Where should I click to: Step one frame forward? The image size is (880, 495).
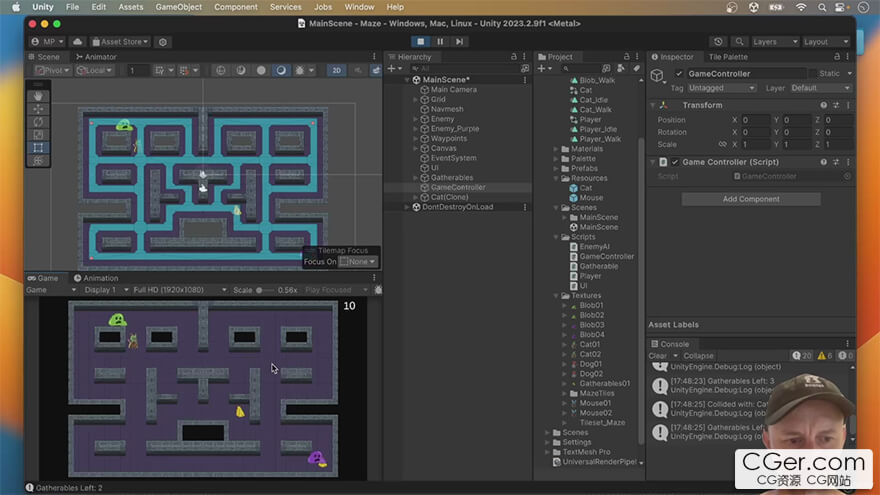click(459, 42)
